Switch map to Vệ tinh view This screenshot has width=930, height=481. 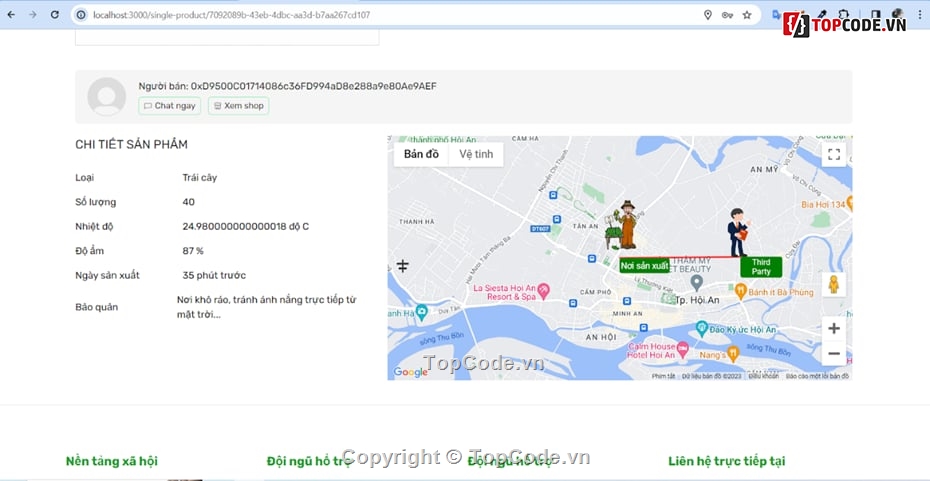(476, 154)
